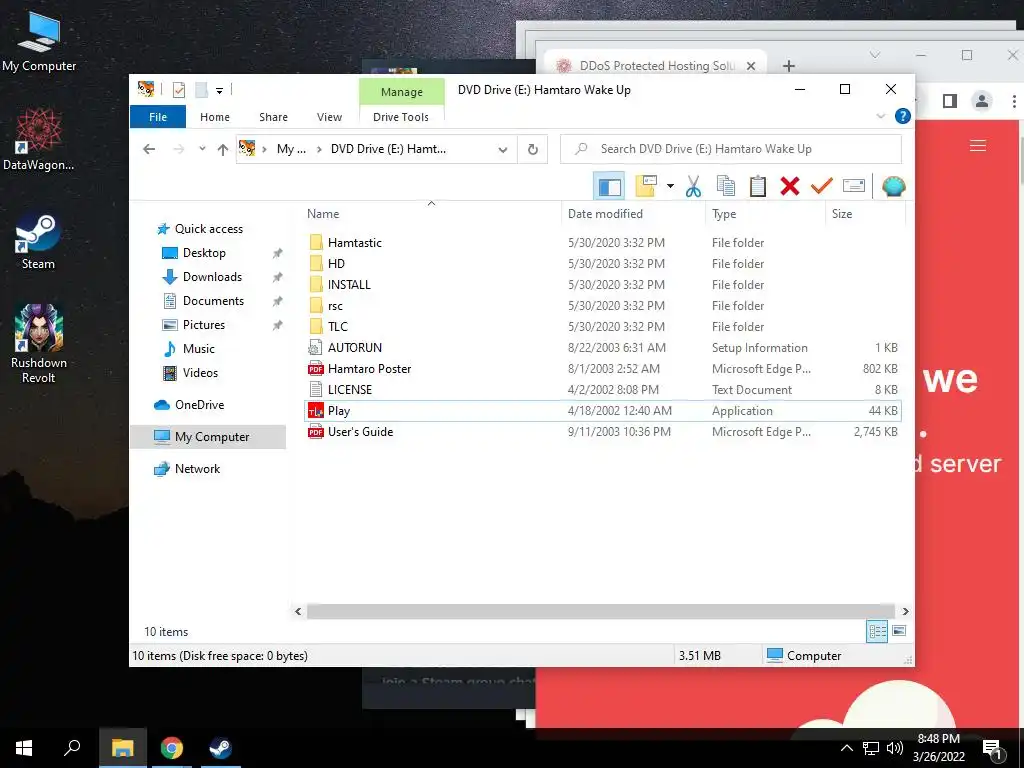The height and width of the screenshot is (768, 1024).
Task: Click the horizontal scrollbar in the file list
Action: pyautogui.click(x=601, y=611)
